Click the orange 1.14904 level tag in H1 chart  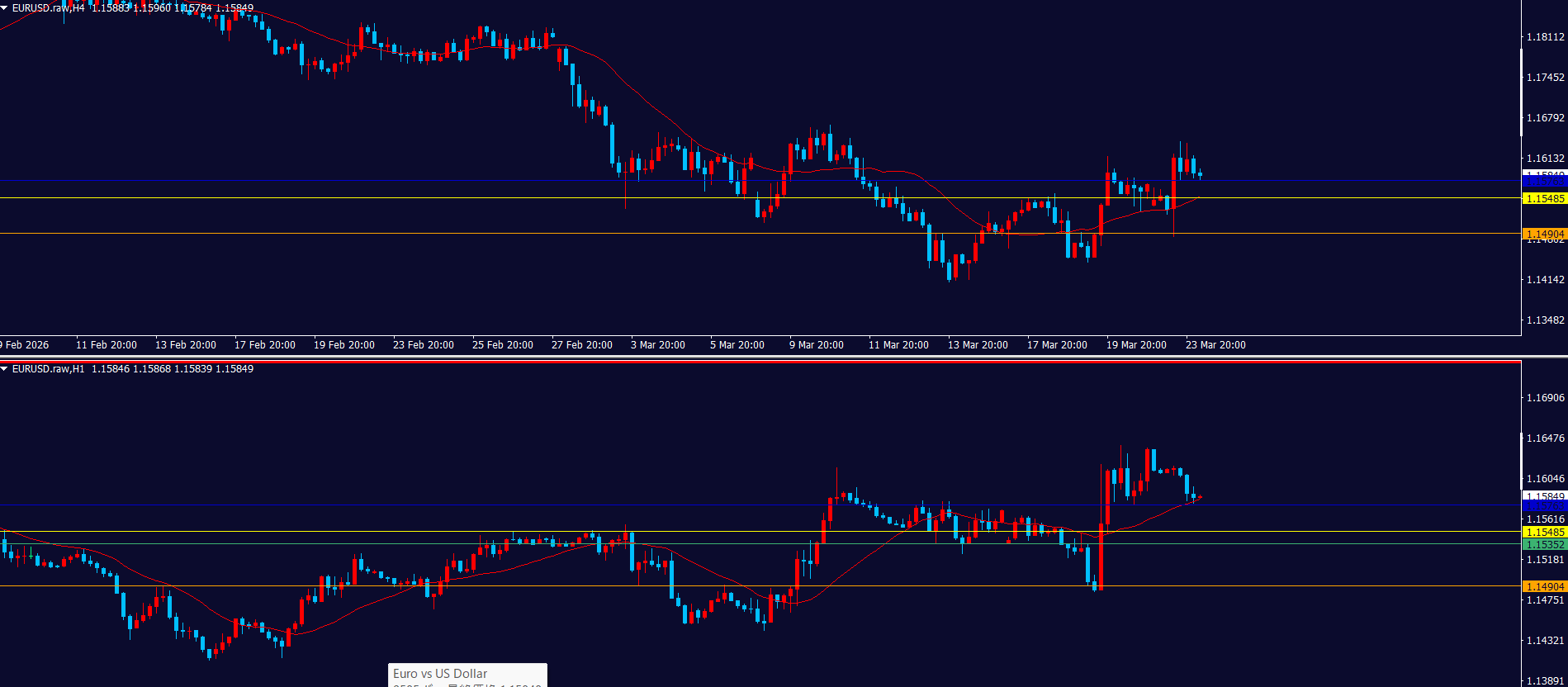(x=1544, y=586)
